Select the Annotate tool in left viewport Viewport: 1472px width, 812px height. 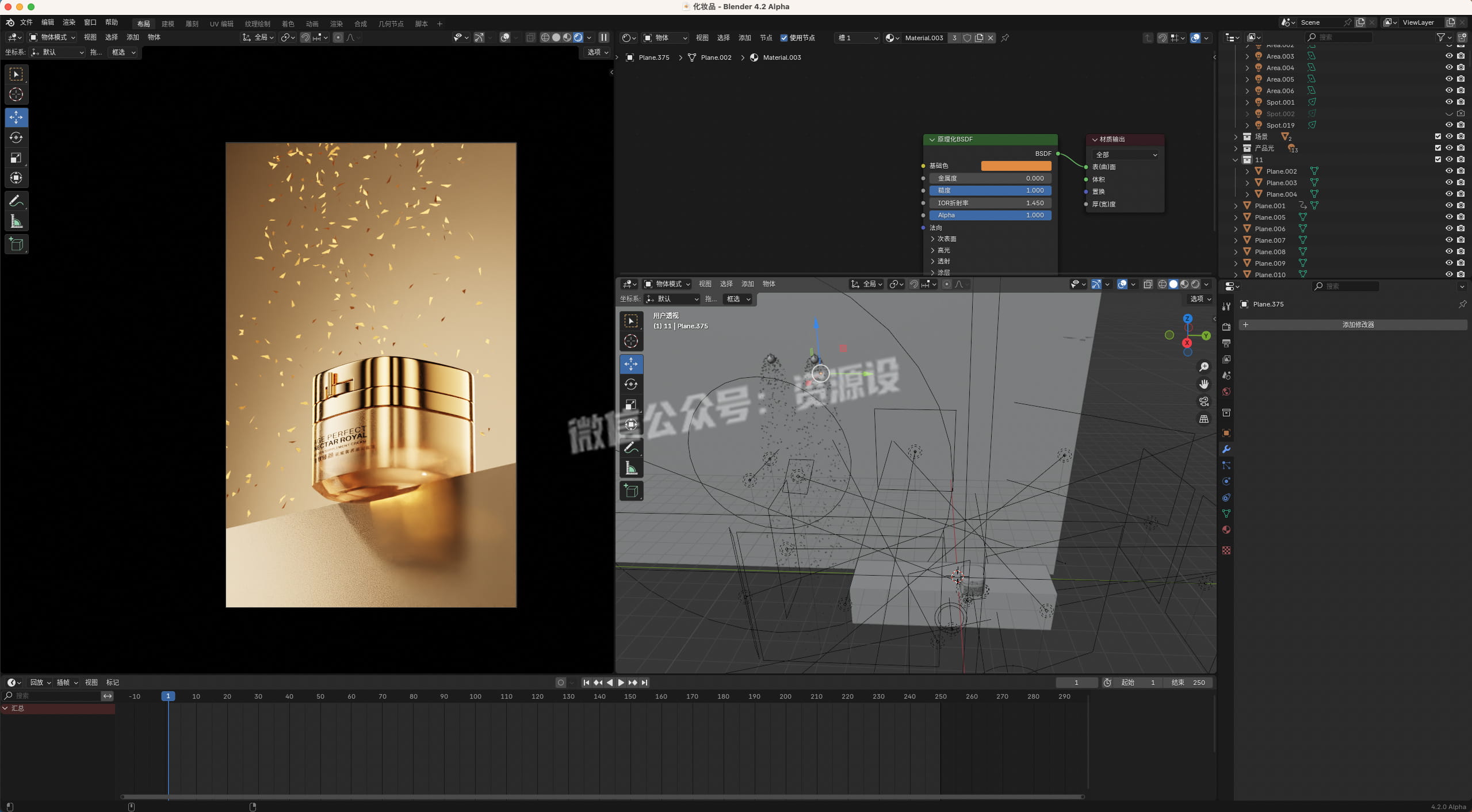(x=16, y=201)
